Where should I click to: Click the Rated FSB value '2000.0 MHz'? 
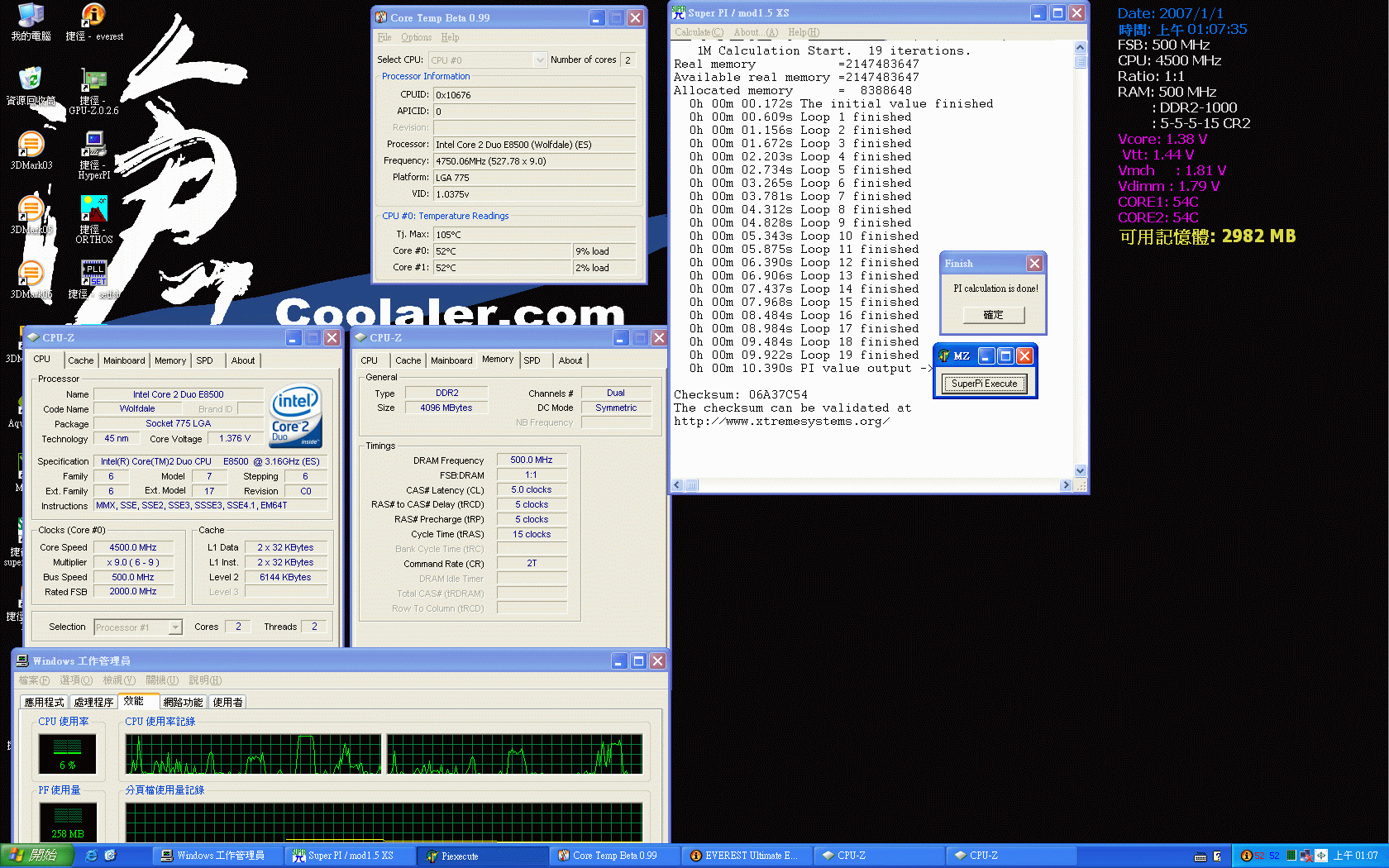click(133, 591)
